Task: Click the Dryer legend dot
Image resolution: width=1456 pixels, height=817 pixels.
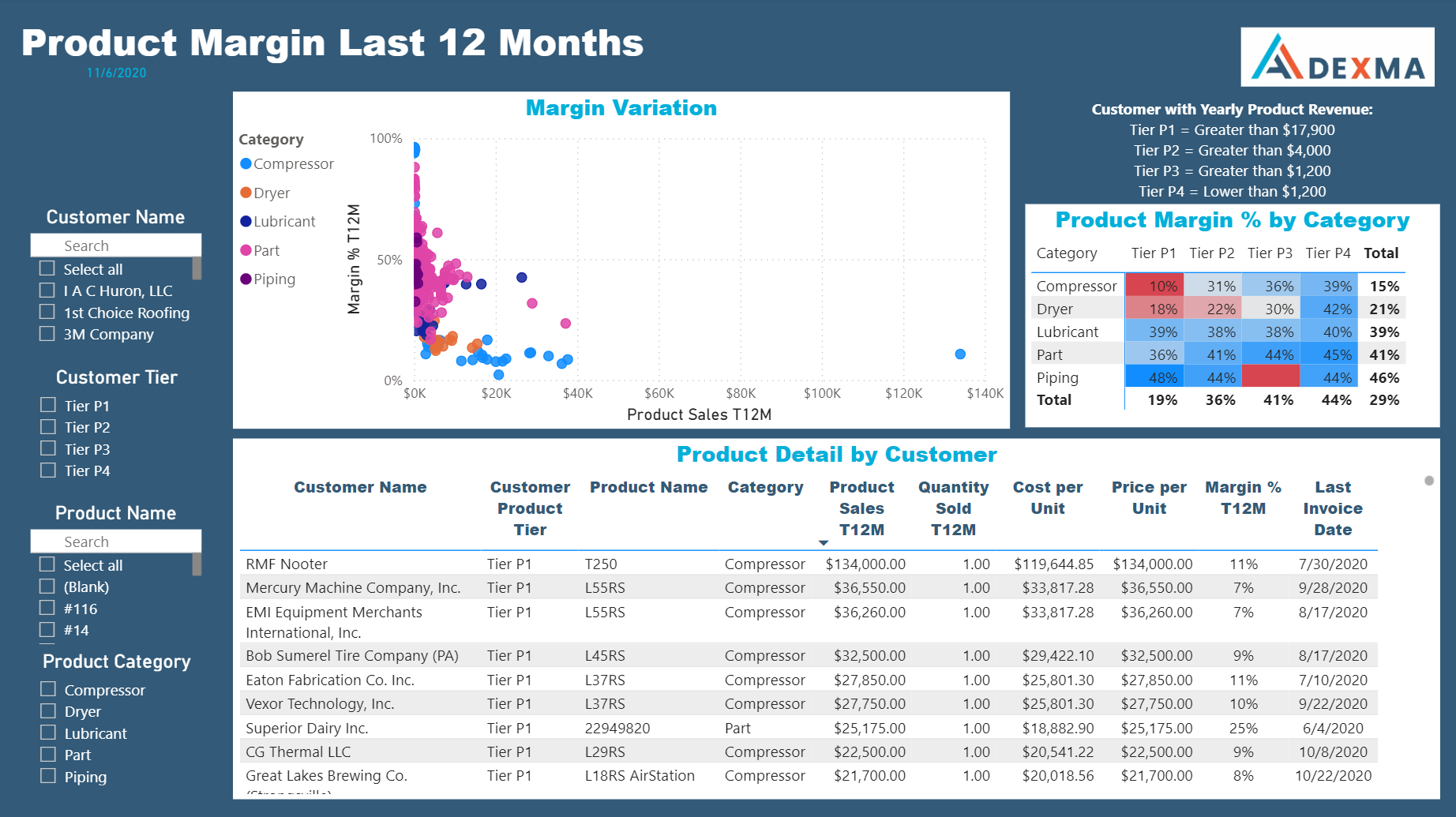Action: 246,193
